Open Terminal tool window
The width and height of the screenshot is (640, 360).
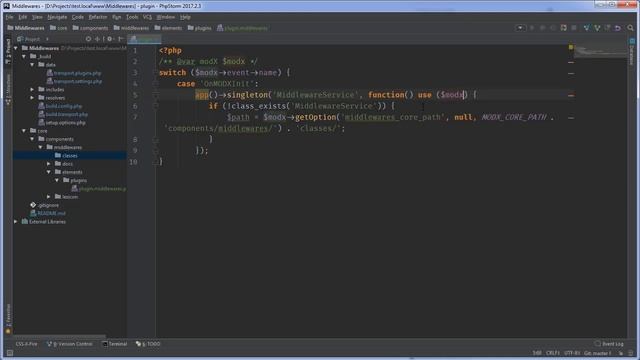[x=115, y=344]
